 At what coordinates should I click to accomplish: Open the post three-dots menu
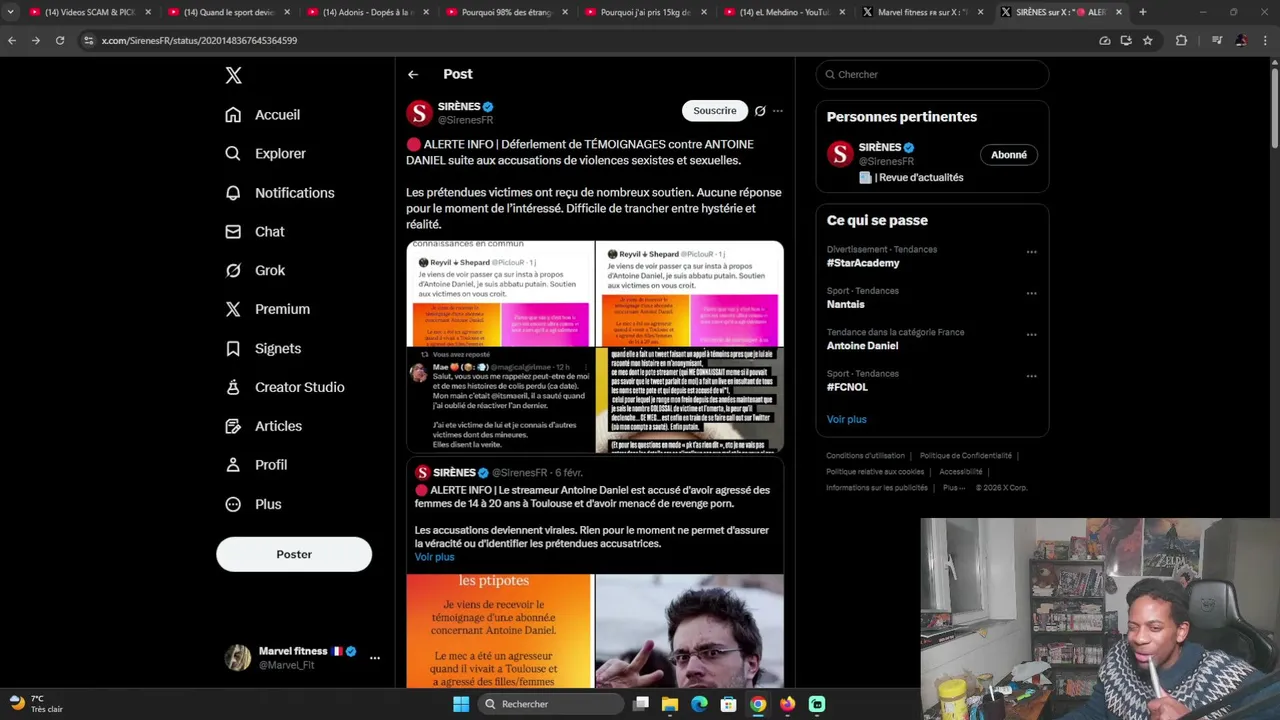click(778, 111)
